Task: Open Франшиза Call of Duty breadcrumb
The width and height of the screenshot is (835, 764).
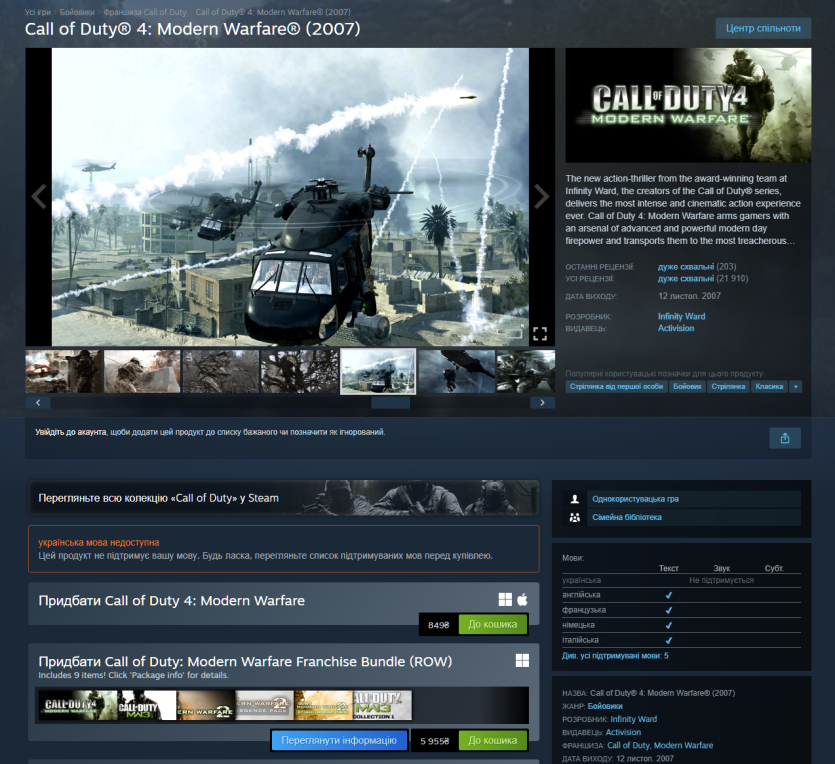Action: [x=145, y=12]
